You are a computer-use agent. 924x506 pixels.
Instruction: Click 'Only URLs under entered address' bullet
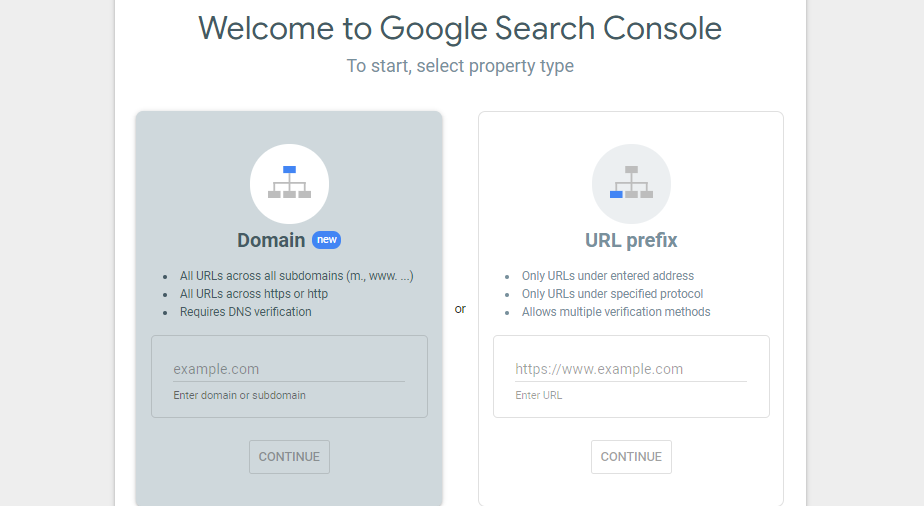pyautogui.click(x=608, y=276)
